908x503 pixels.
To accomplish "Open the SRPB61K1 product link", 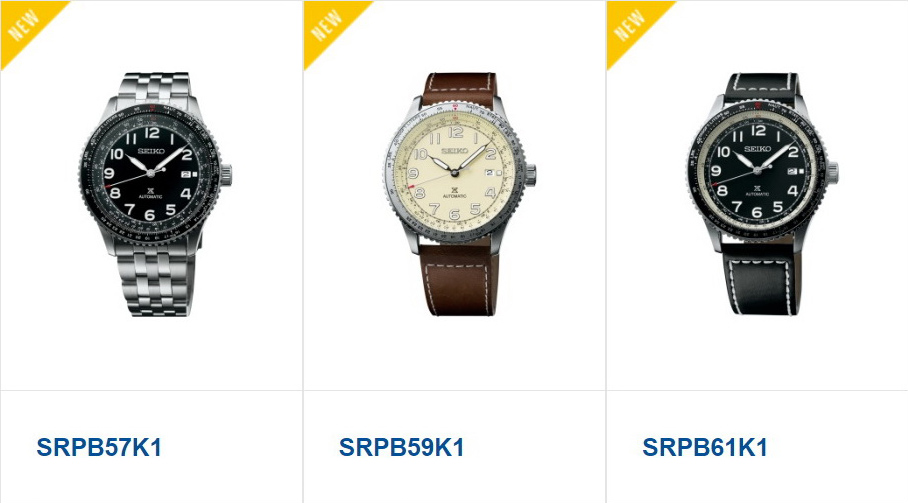I will point(705,447).
